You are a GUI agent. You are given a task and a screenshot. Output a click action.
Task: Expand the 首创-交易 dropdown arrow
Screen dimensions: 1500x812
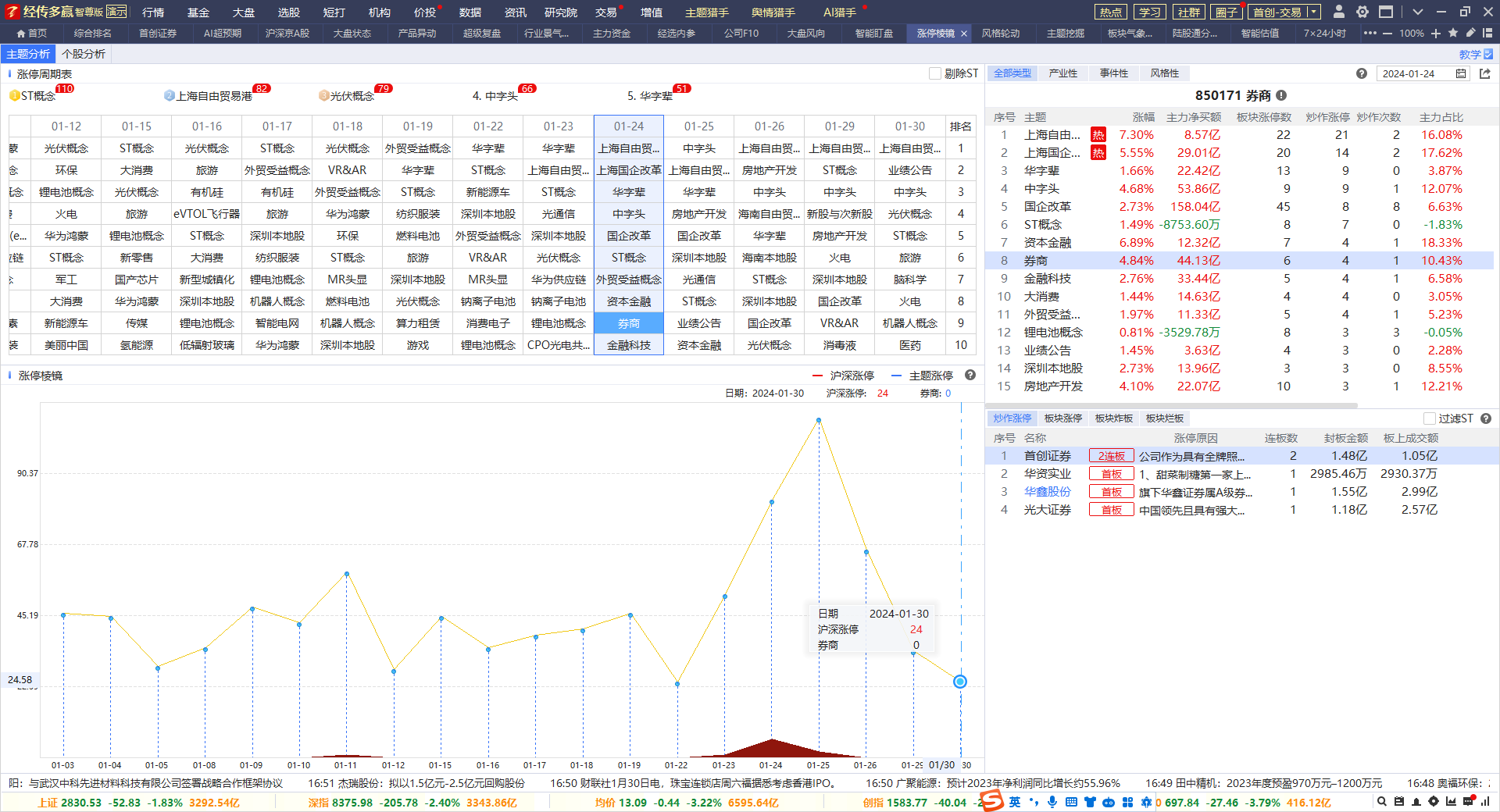pyautogui.click(x=1313, y=12)
